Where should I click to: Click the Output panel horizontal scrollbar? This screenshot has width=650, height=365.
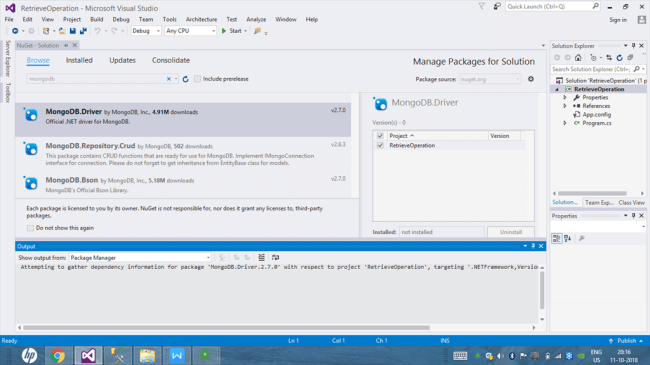(226, 328)
